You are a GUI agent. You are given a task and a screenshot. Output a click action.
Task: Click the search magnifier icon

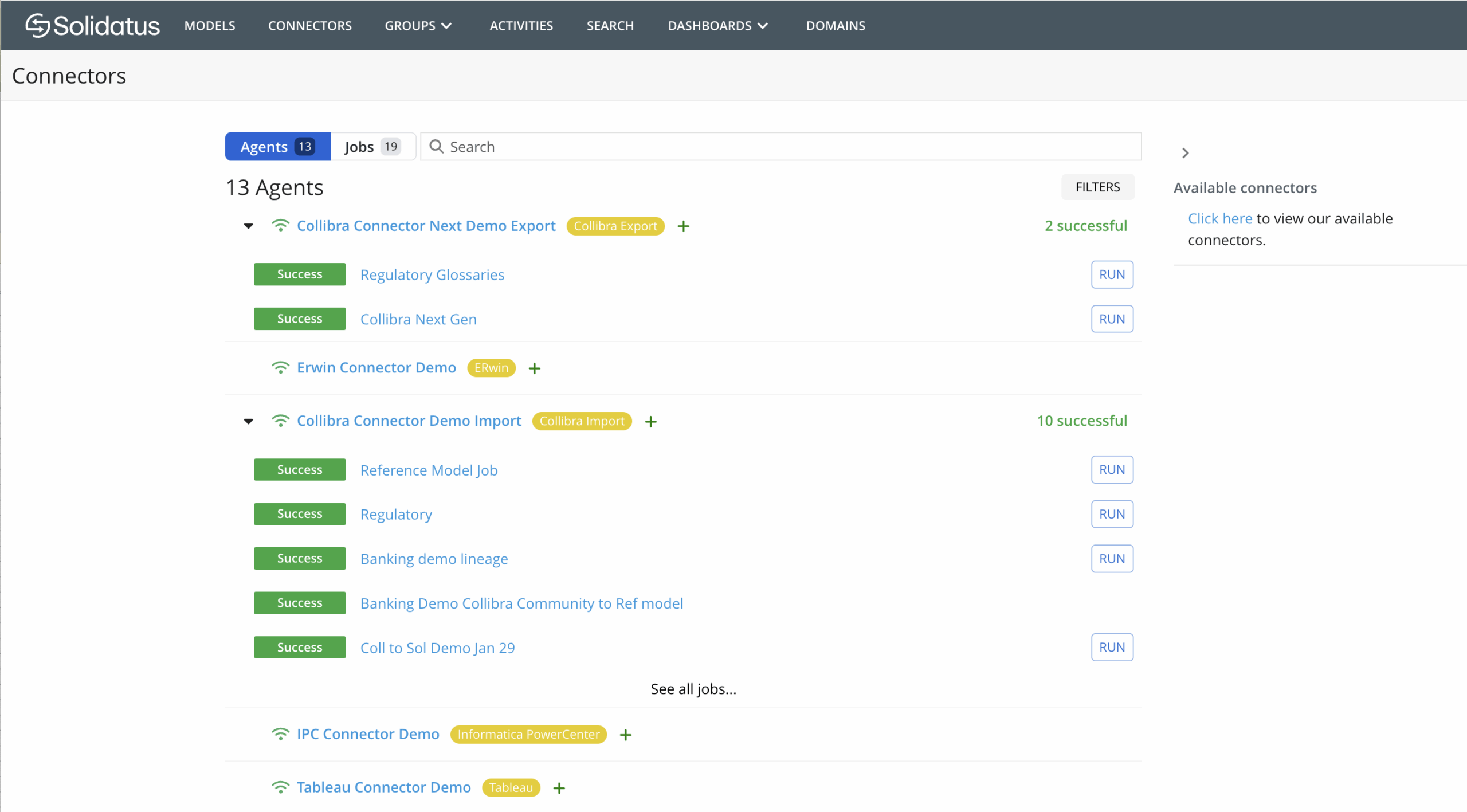click(x=436, y=147)
